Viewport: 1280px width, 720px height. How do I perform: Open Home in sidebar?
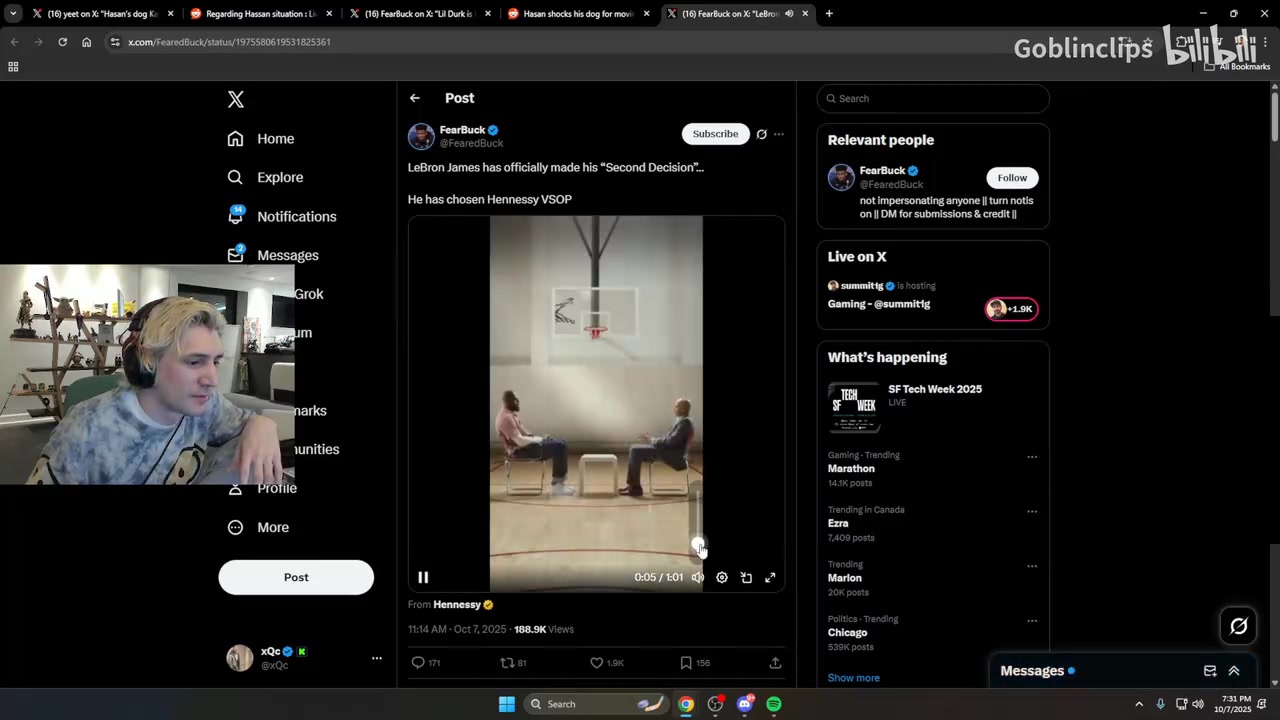coord(275,139)
